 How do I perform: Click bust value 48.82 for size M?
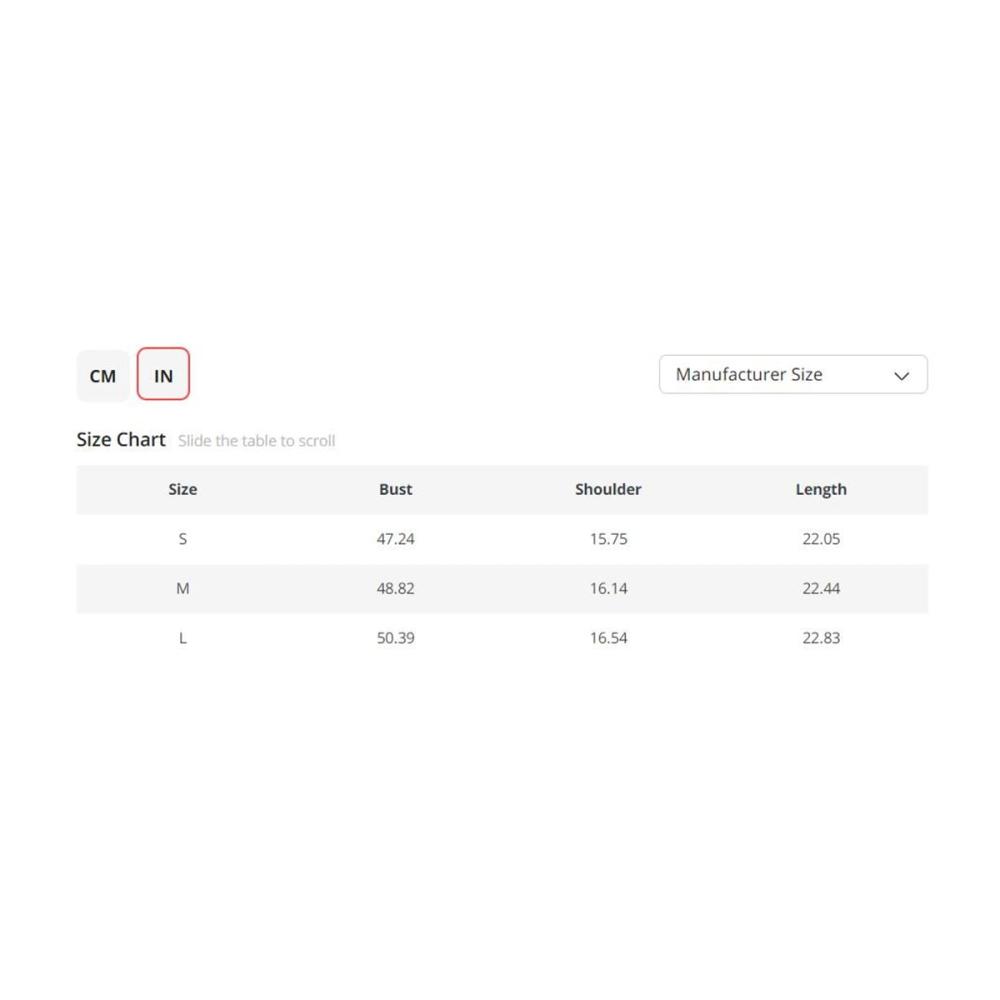[x=395, y=588]
